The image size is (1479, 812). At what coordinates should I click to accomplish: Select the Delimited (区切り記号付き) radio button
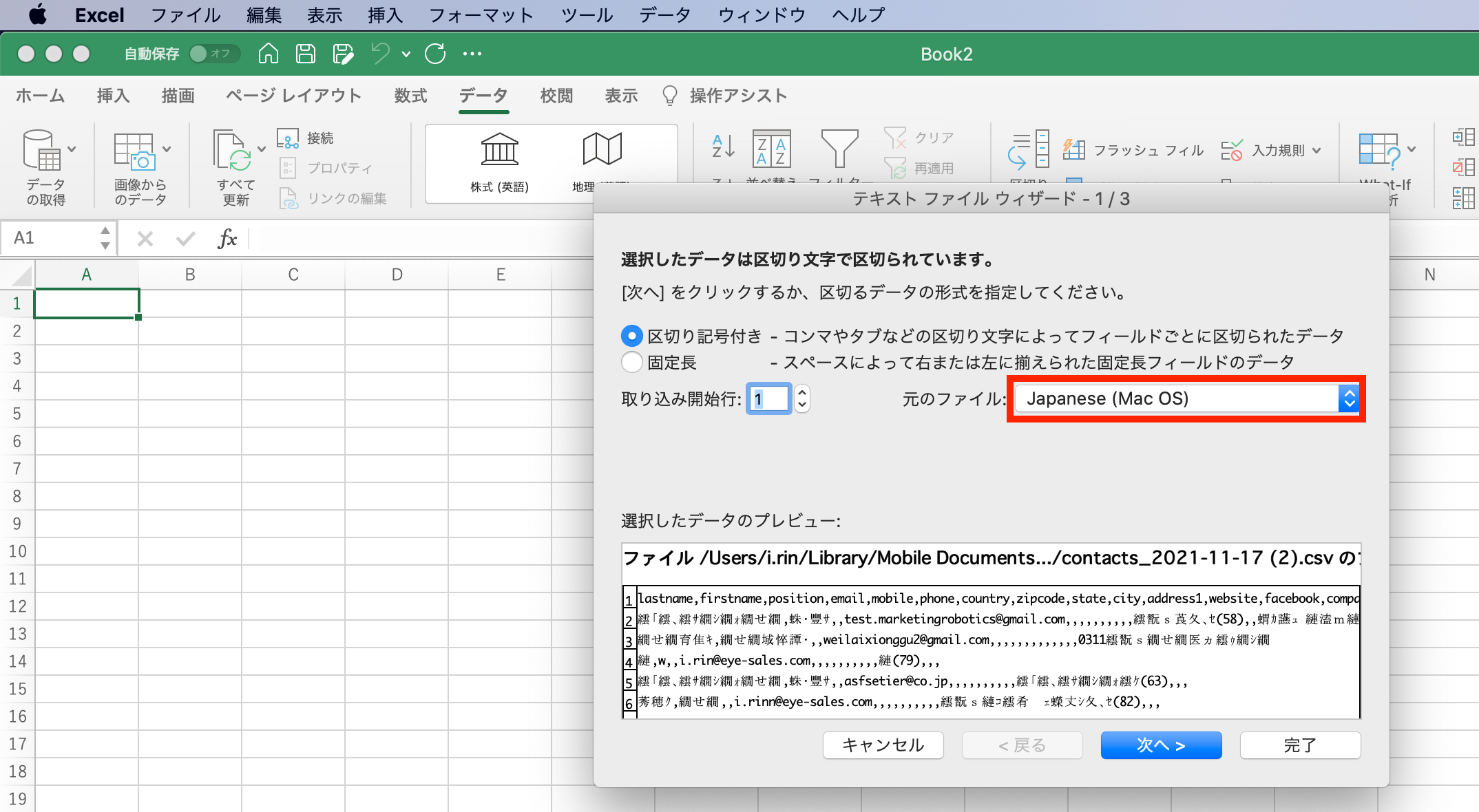(x=631, y=336)
